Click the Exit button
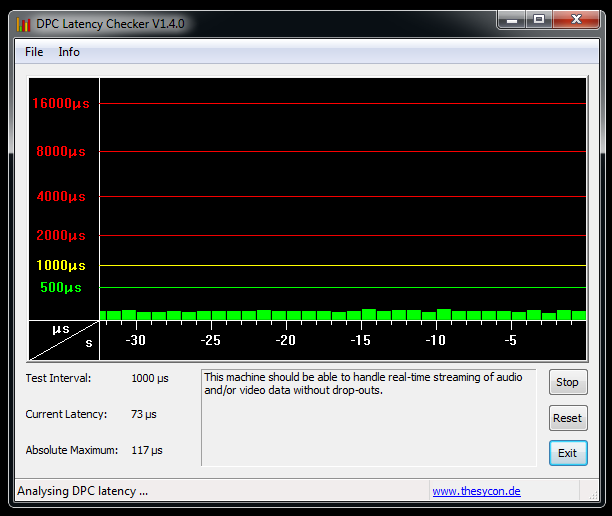 pyautogui.click(x=567, y=453)
